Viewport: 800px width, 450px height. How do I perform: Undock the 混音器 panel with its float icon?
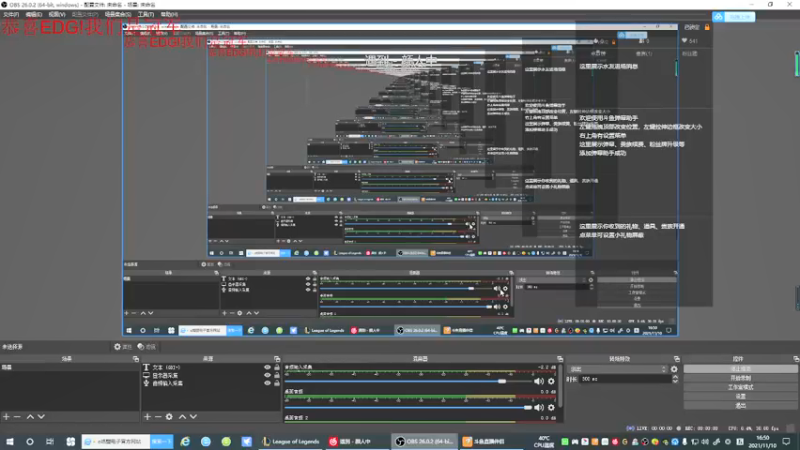coord(560,359)
